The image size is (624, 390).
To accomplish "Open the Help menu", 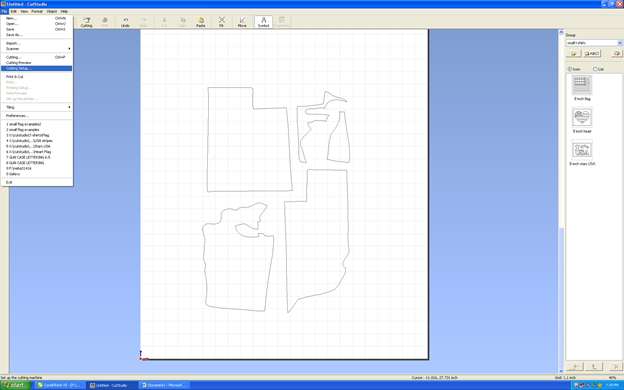I will point(64,12).
